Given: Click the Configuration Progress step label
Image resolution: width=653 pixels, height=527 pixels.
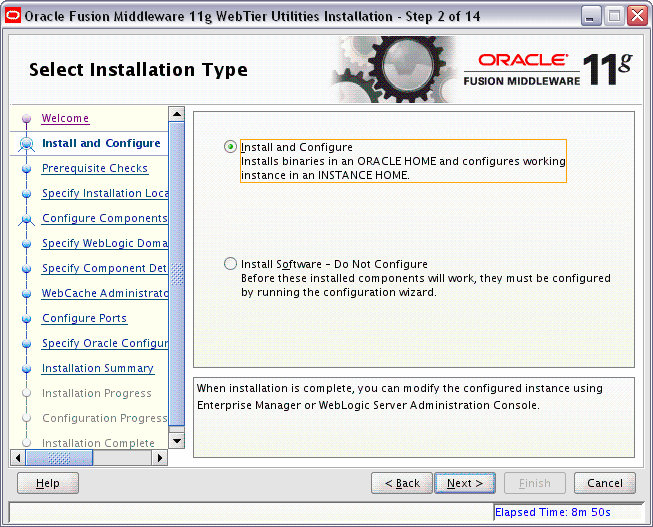Looking at the screenshot, I should coord(105,418).
